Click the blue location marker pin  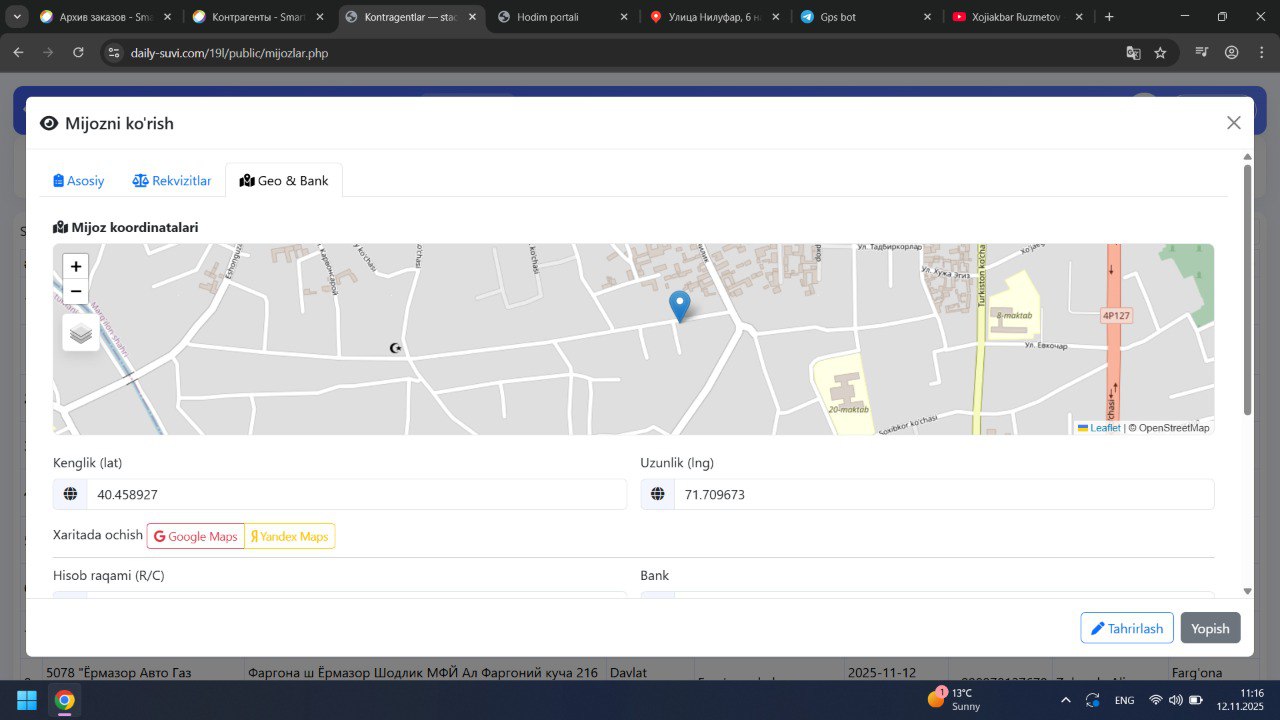point(679,305)
